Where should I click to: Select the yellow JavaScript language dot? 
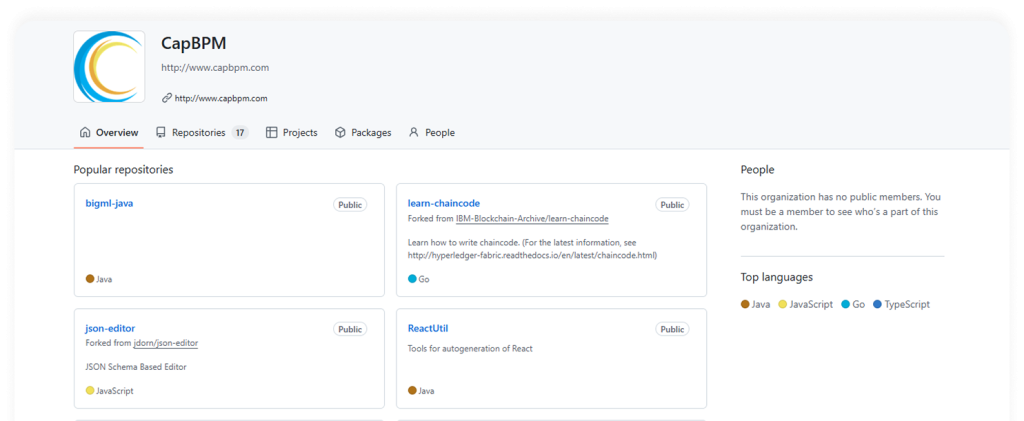(x=782, y=304)
